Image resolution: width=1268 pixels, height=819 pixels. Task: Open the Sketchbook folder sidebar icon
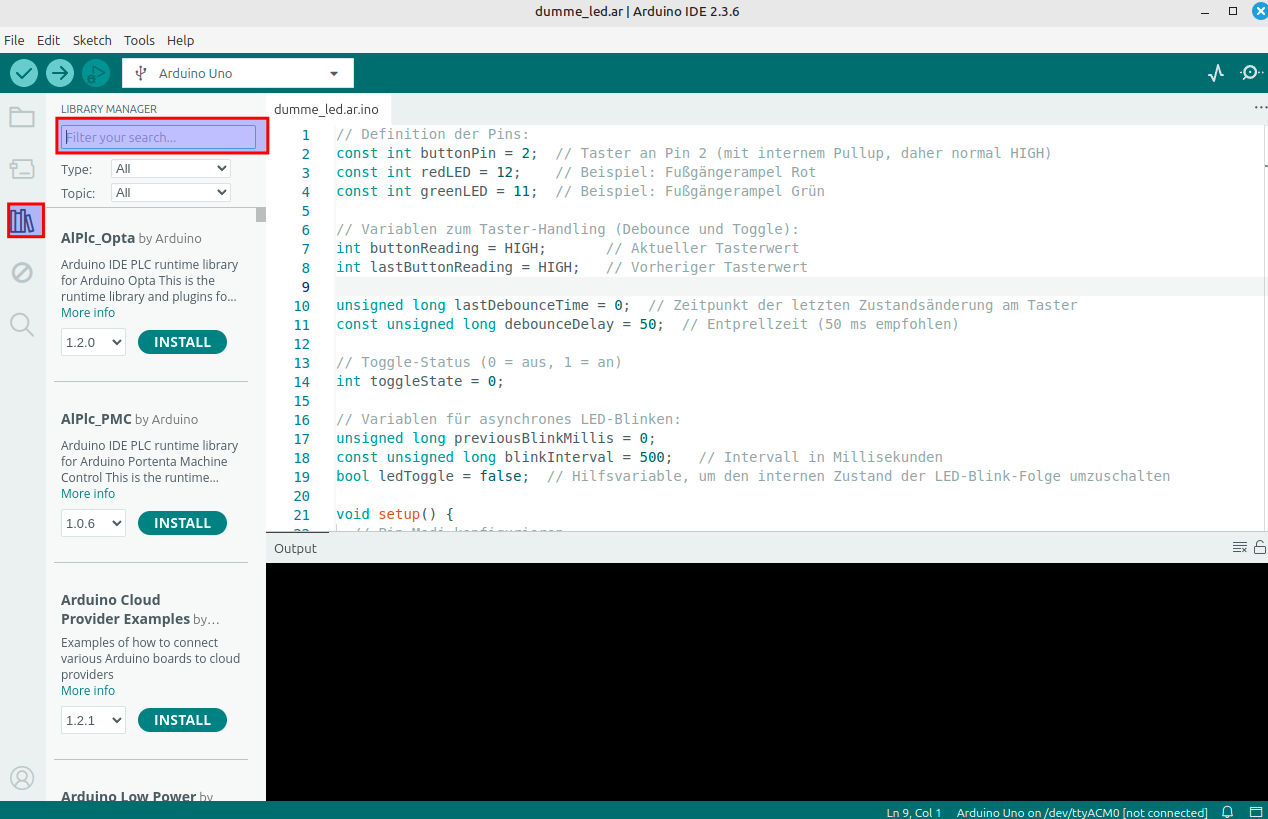22,118
